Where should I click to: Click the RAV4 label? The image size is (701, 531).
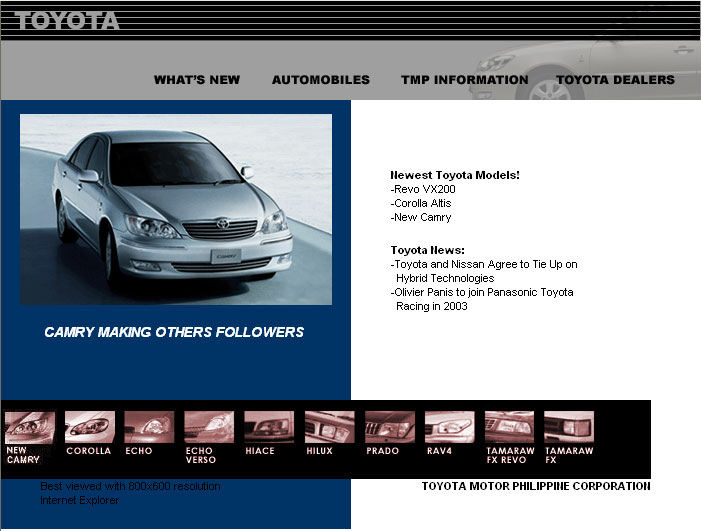point(439,451)
